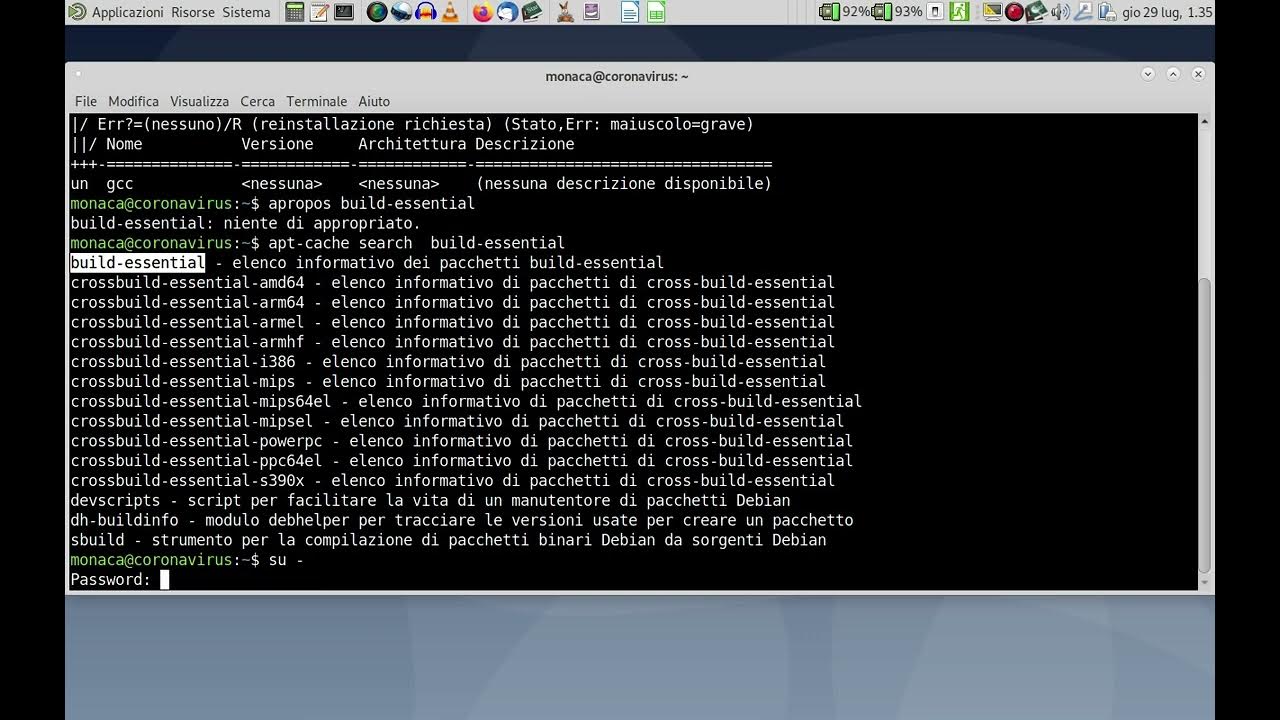Open the Aiuto menu
The image size is (1280, 720).
[374, 101]
